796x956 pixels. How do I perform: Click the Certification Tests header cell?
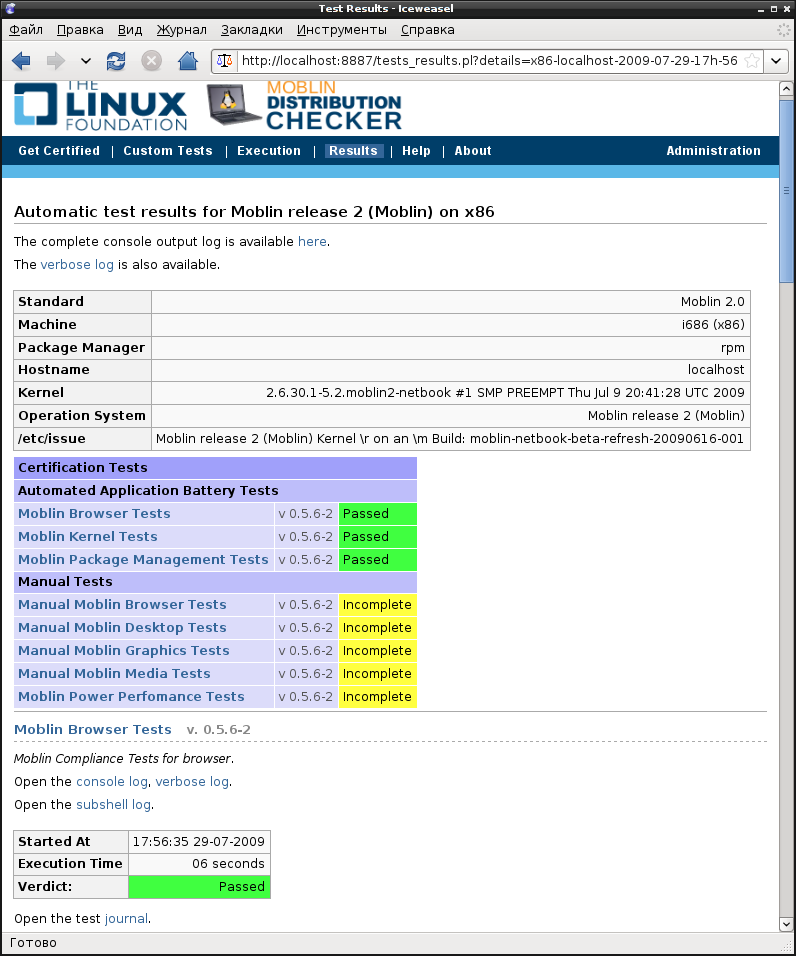click(215, 468)
